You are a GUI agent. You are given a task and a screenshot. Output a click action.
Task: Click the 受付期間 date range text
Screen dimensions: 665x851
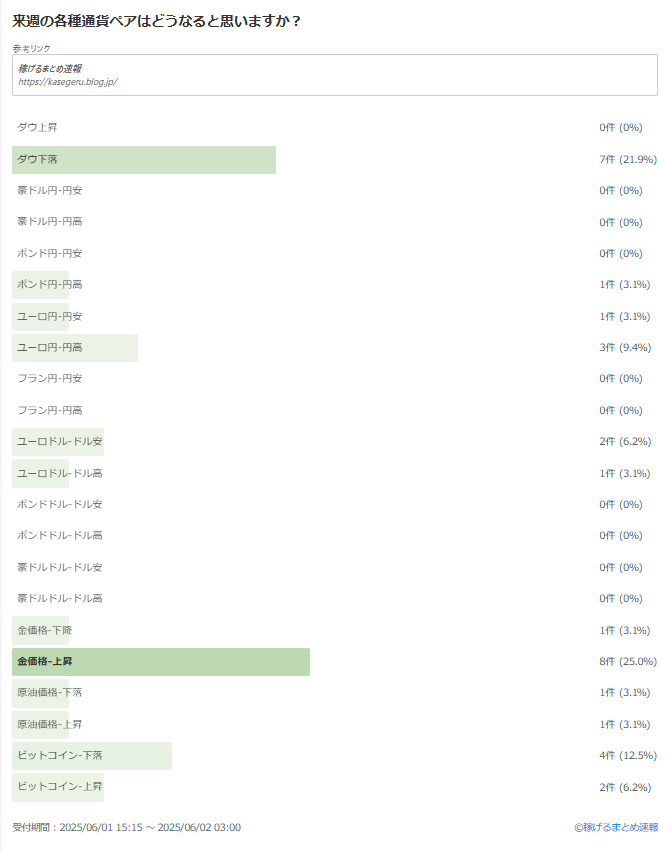point(126,828)
